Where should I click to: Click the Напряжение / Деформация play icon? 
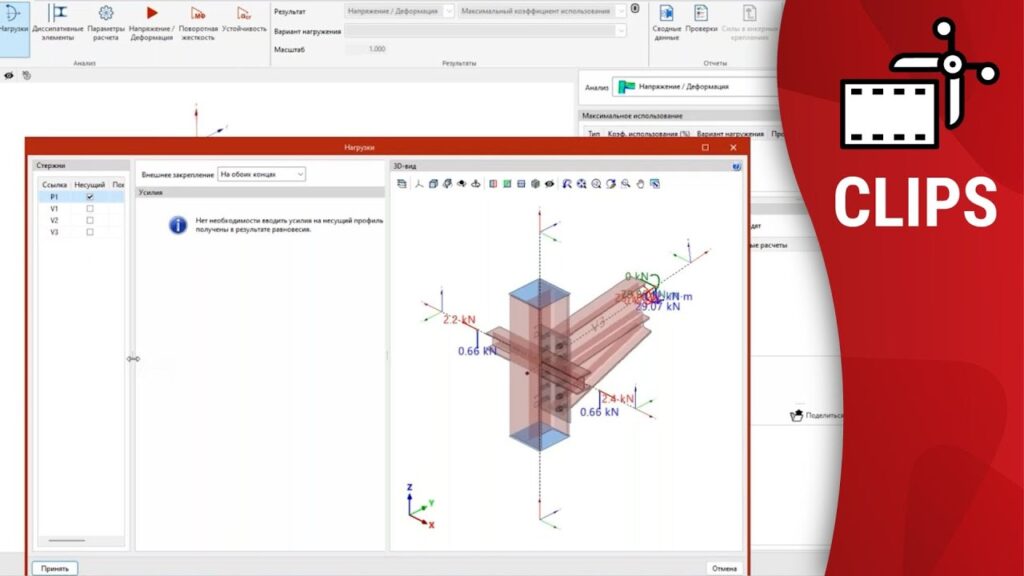click(x=152, y=13)
